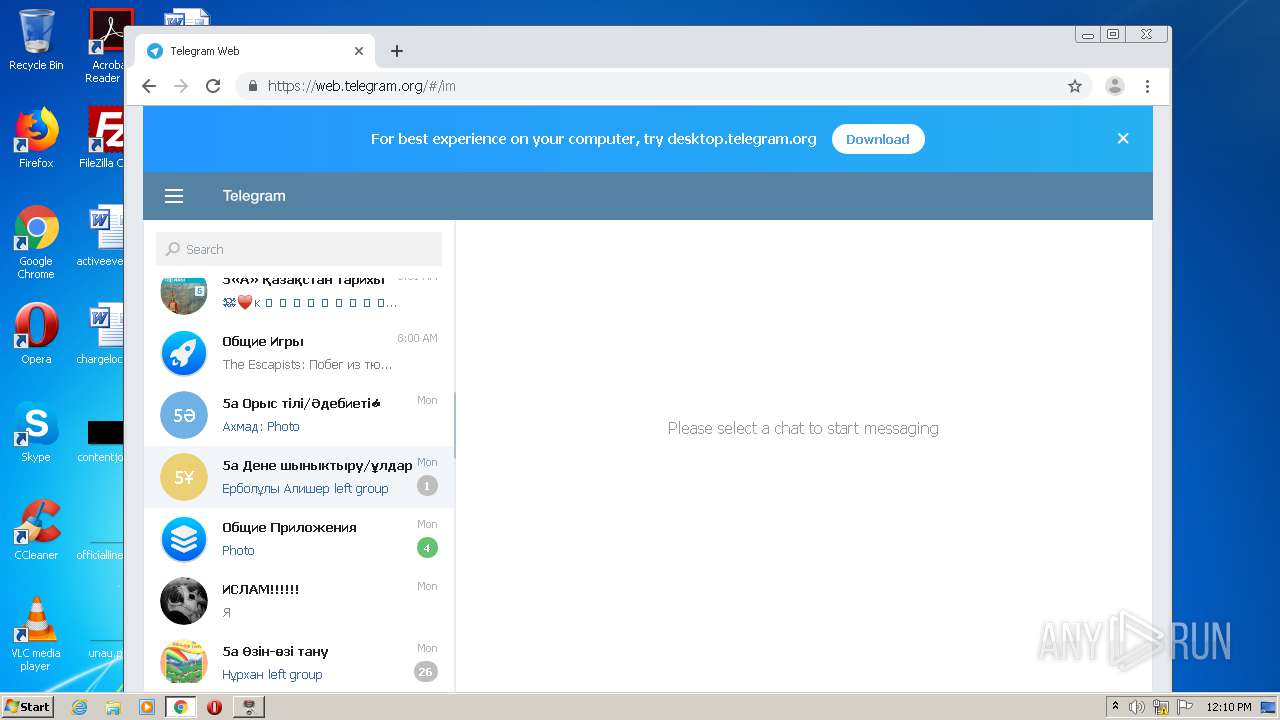Screen dimensions: 1280x720
Task: Click the chat list scrollbar
Action: 455,425
